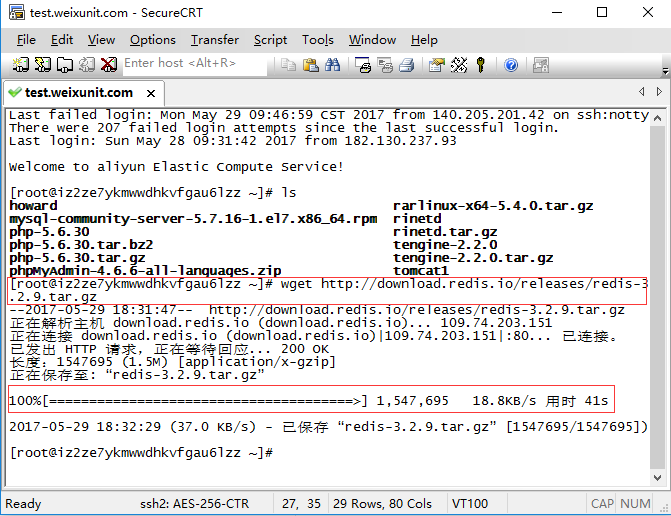Screen dimensions: 671x516
Task: Click 'tengine-2.2.0.tar.gz' file name
Action: point(473,258)
